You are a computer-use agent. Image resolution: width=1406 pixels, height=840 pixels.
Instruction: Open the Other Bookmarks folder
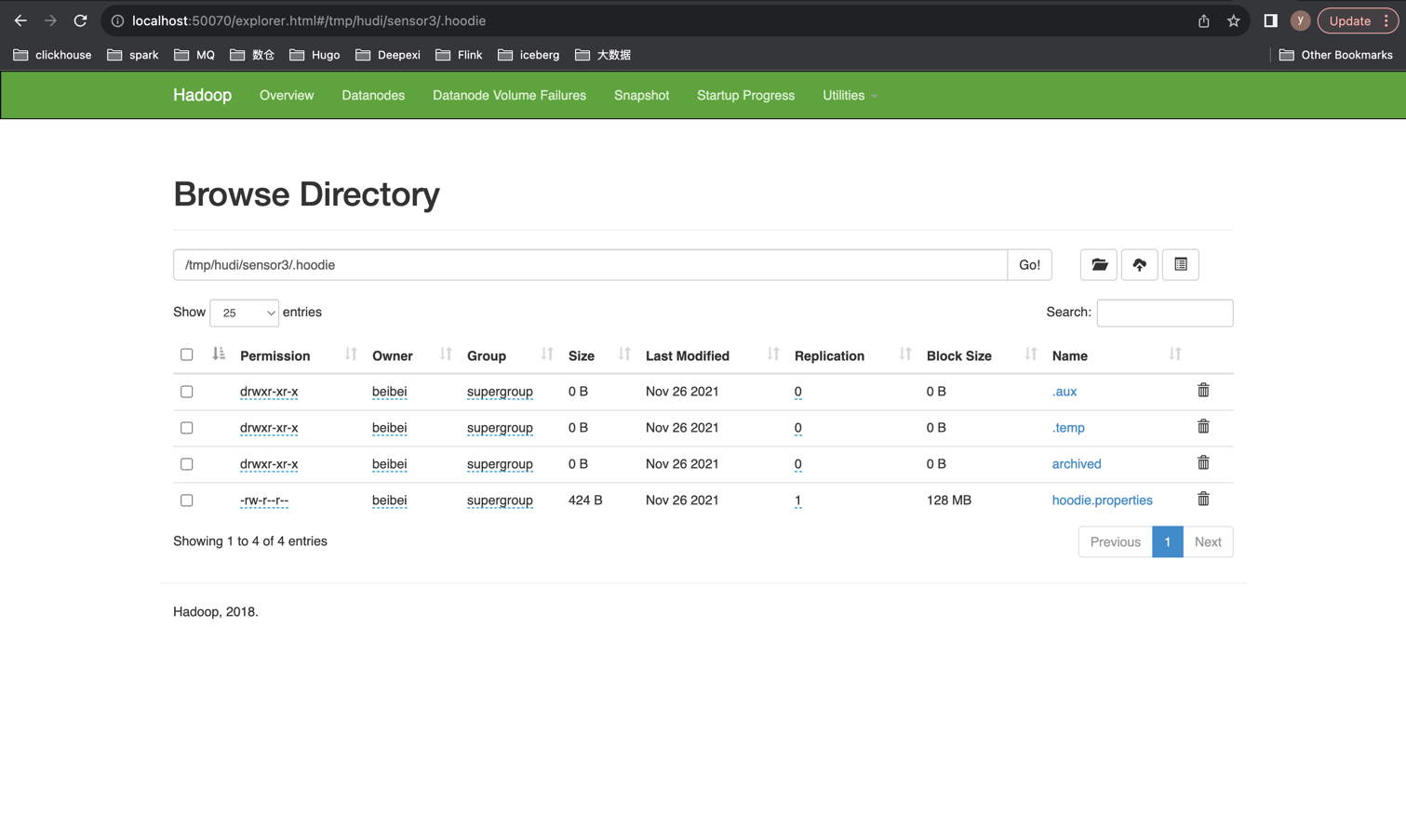1336,55
